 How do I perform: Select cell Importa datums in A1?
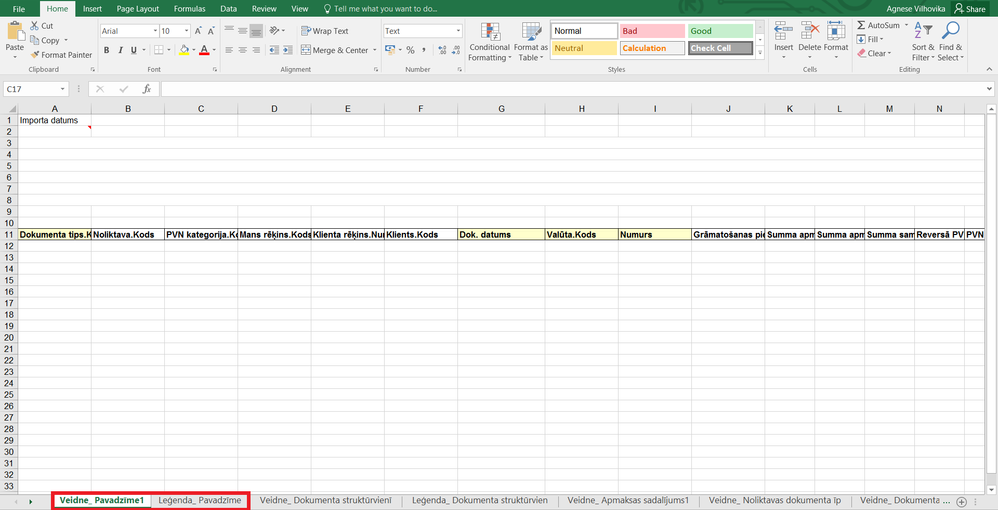coord(54,120)
